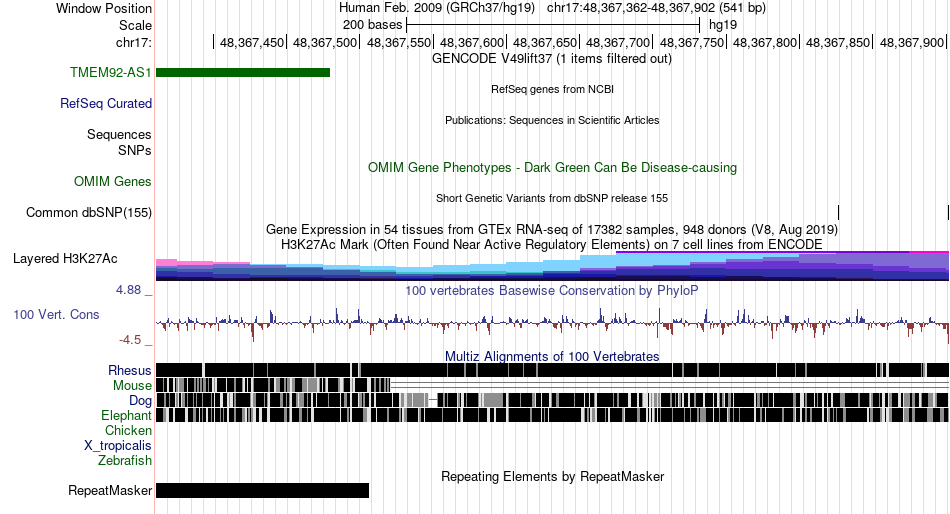Click the GENCODE V49lift37 track title
The width and height of the screenshot is (950, 514).
coord(551,59)
